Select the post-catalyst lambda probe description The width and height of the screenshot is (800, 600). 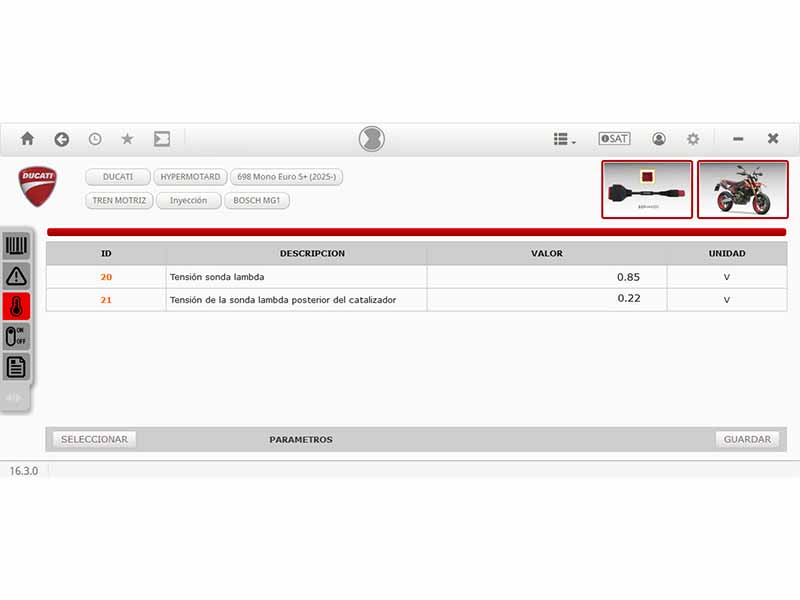coord(283,300)
